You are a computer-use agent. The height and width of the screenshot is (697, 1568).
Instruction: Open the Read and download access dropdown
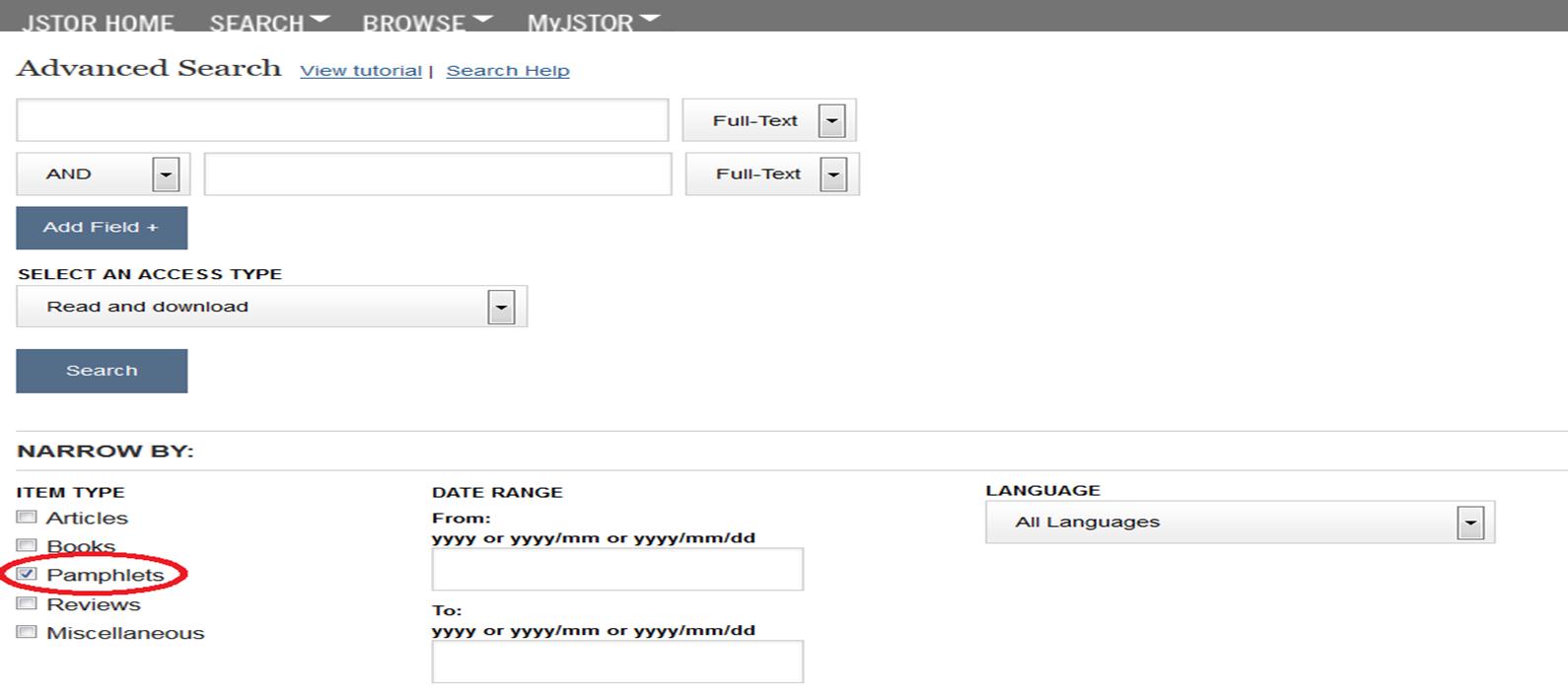click(x=272, y=307)
